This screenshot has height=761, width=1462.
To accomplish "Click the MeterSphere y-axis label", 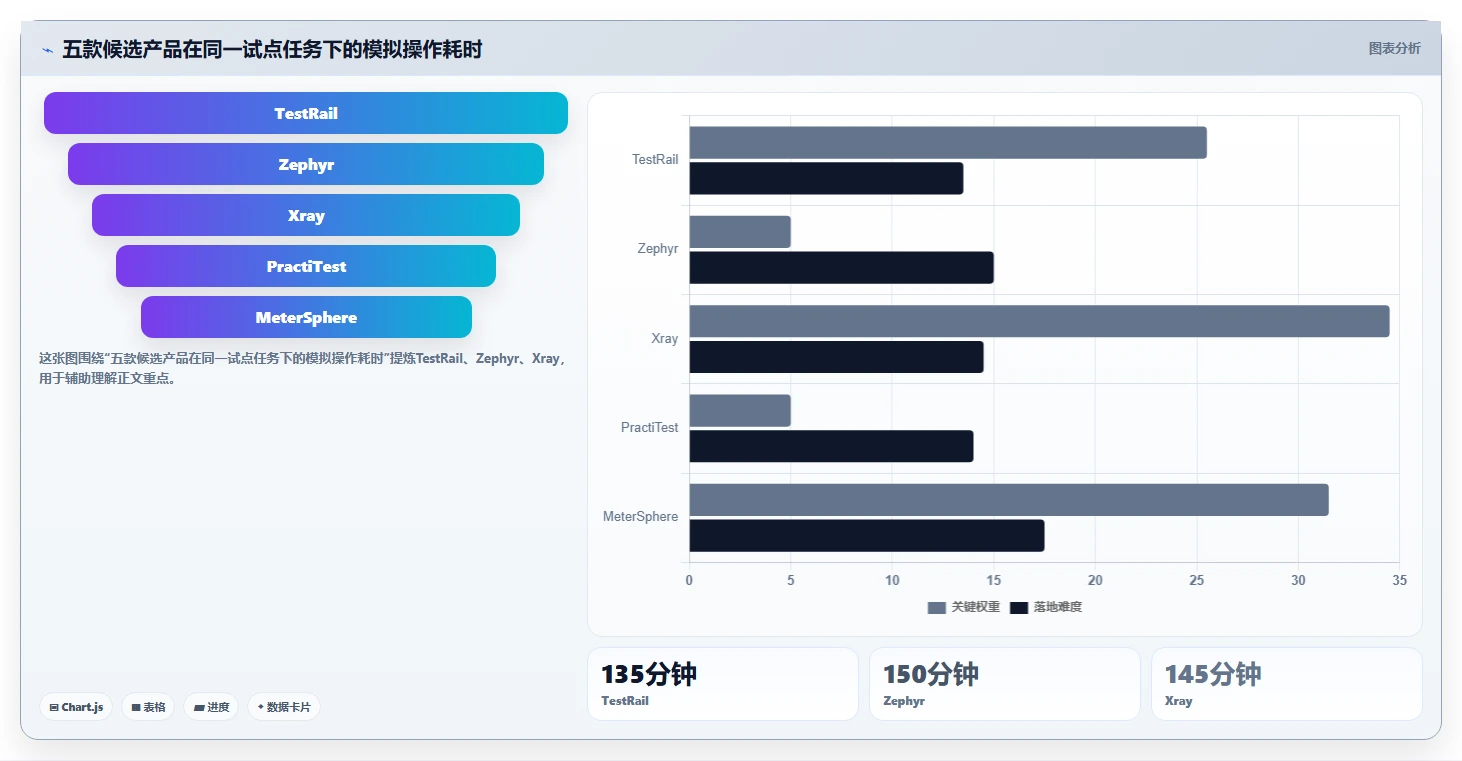I will tap(641, 516).
